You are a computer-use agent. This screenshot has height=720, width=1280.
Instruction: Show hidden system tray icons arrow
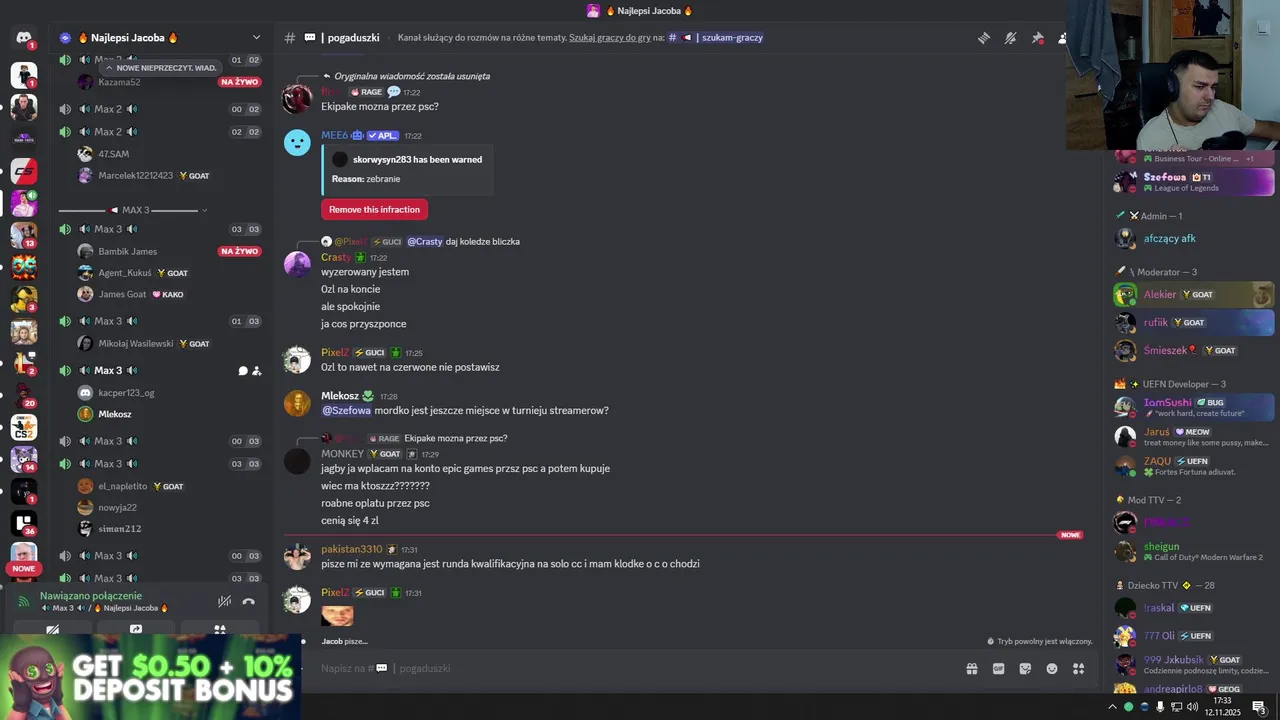(x=1112, y=707)
